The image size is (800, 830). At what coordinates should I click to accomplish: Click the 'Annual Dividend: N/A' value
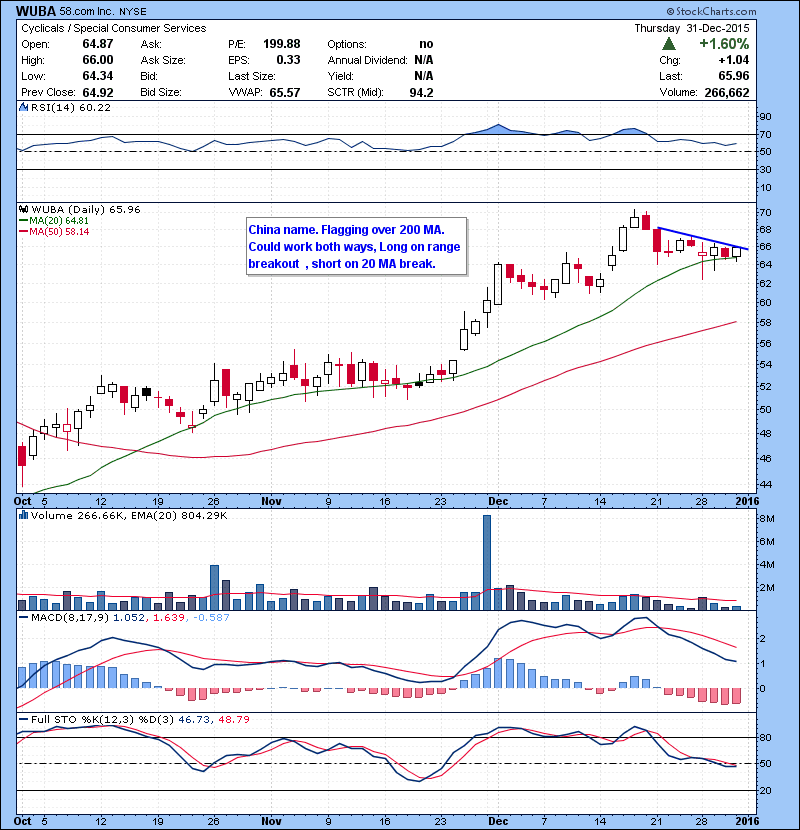coord(424,60)
